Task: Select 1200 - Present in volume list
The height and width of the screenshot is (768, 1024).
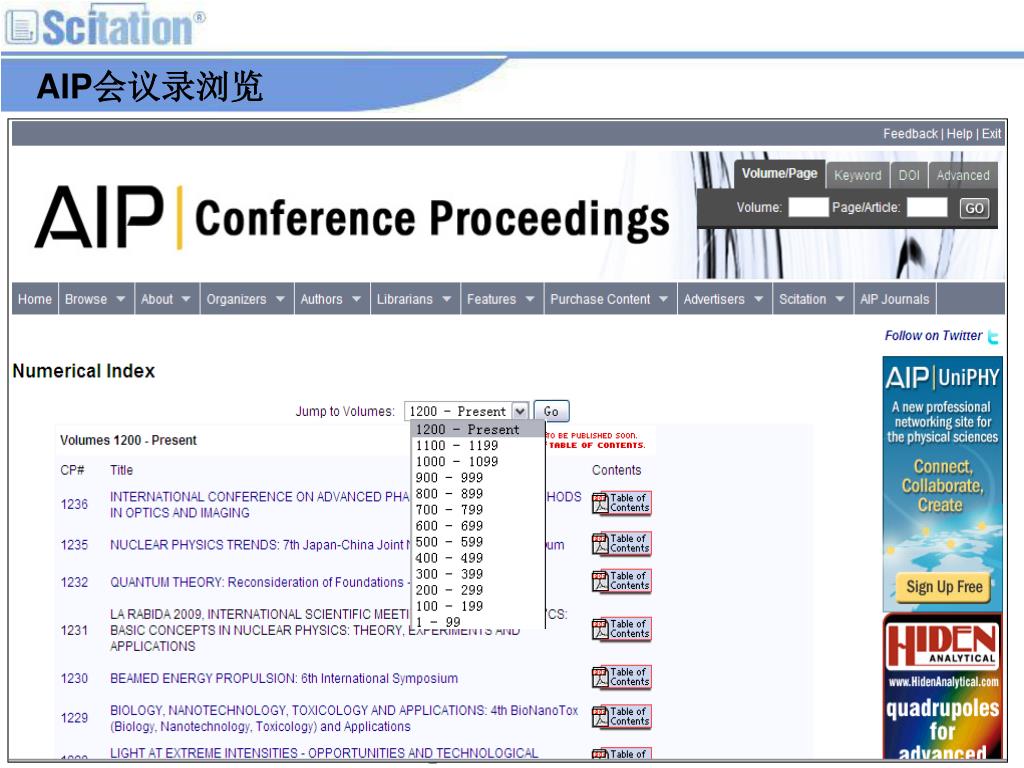Action: (x=478, y=430)
